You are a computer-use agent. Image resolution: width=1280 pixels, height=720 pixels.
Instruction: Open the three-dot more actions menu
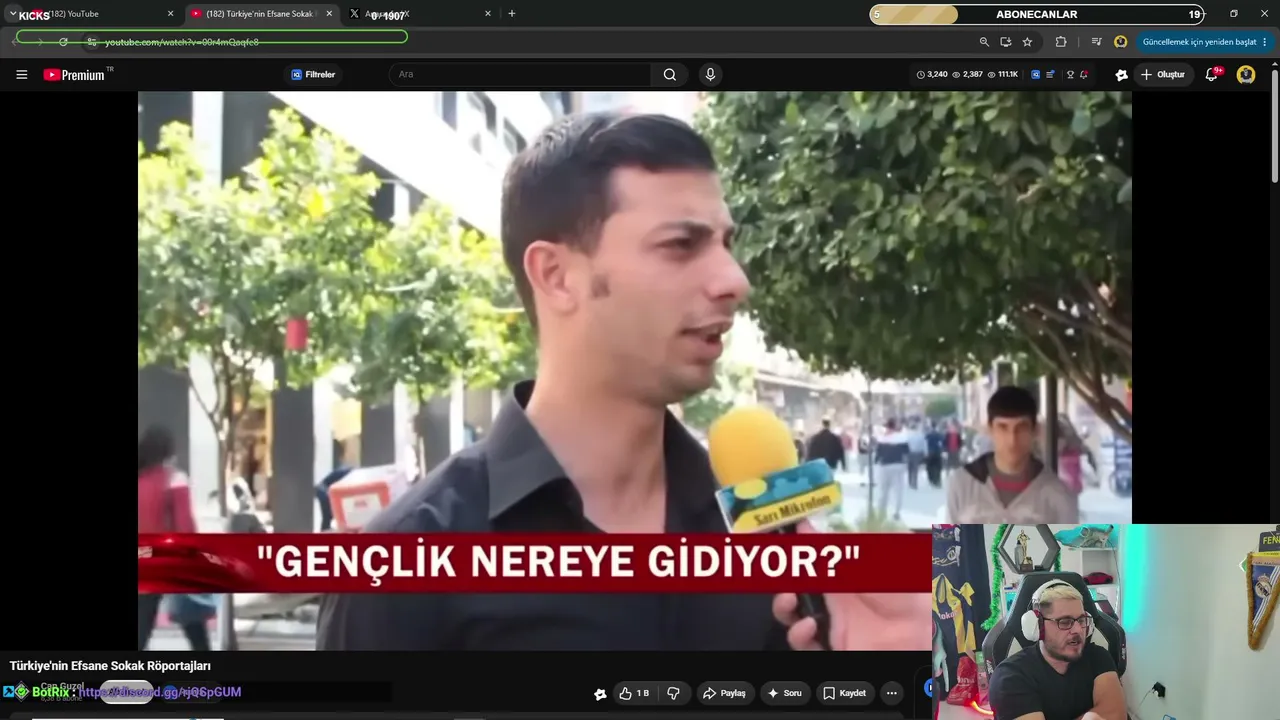coord(891,693)
